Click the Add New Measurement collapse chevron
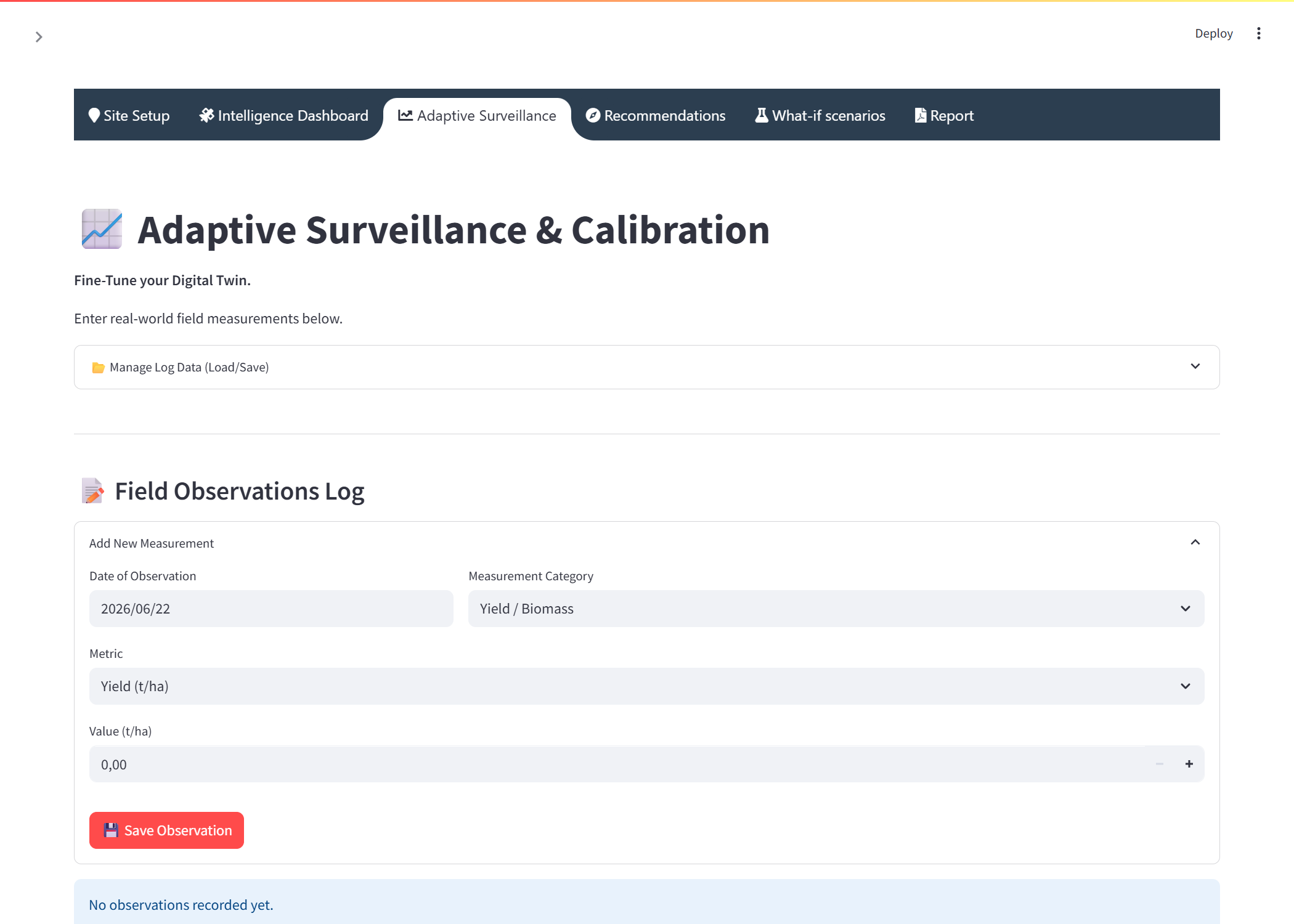1294x924 pixels. pos(1195,542)
